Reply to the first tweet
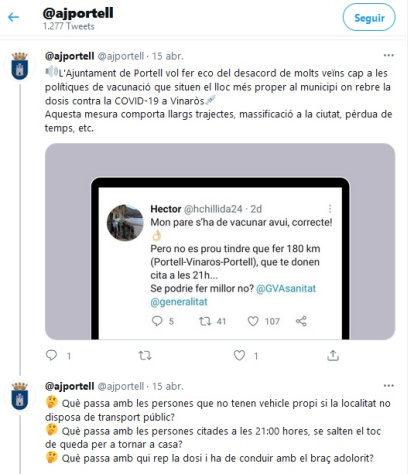414x474 pixels. [51, 355]
